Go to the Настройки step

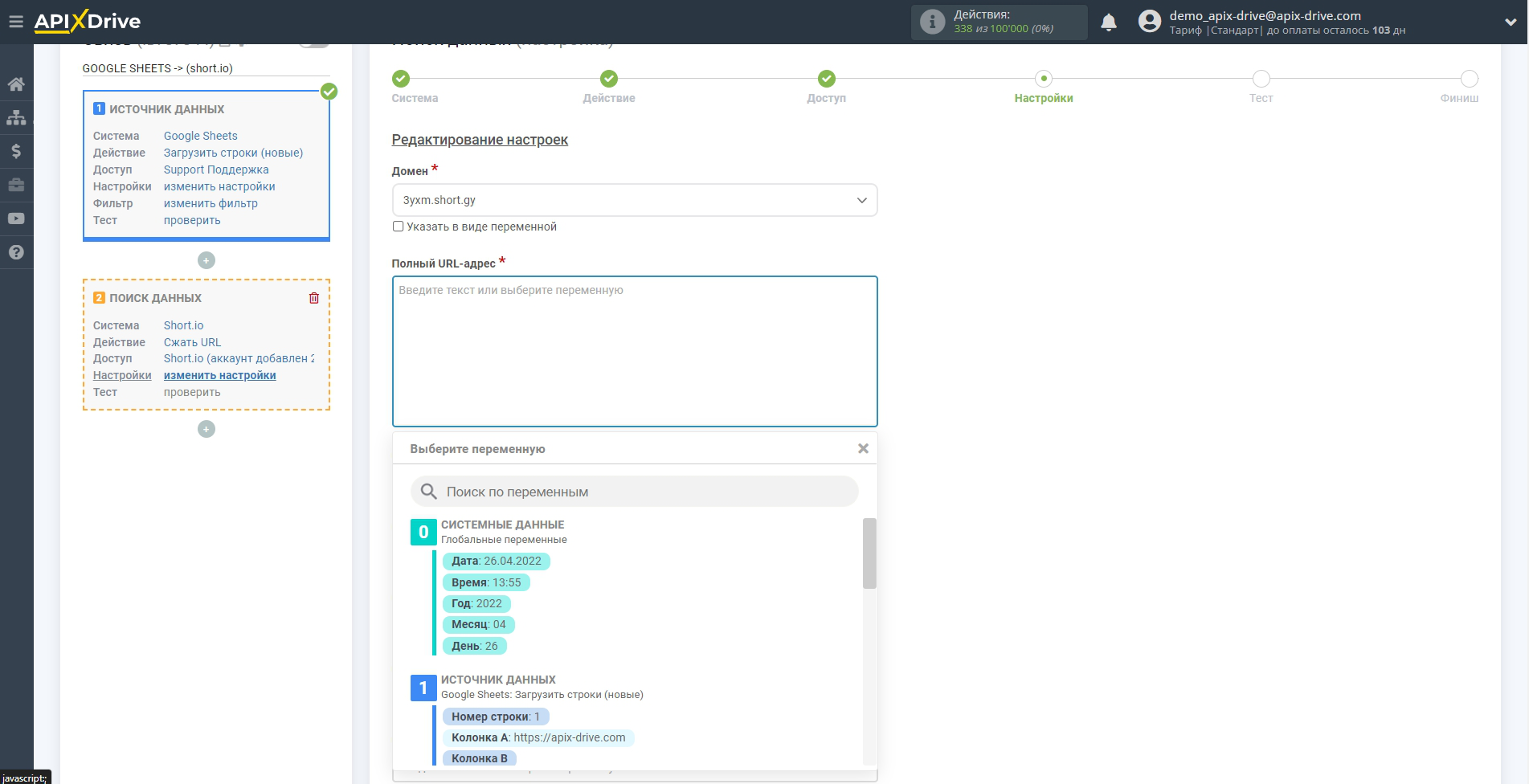tap(1044, 79)
